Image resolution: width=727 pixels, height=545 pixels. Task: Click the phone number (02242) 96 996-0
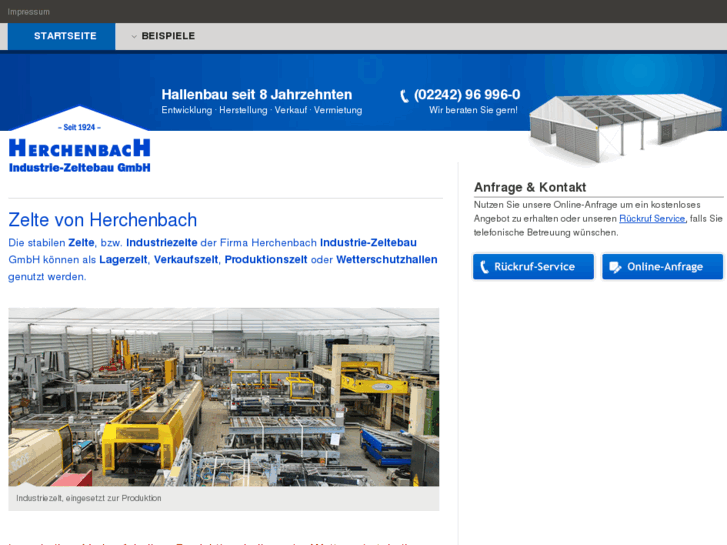[x=467, y=95]
